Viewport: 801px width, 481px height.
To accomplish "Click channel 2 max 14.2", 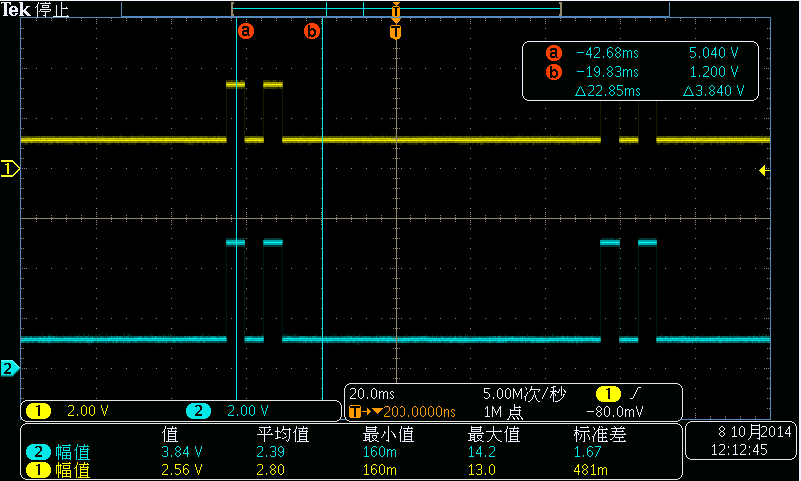I will 482,452.
